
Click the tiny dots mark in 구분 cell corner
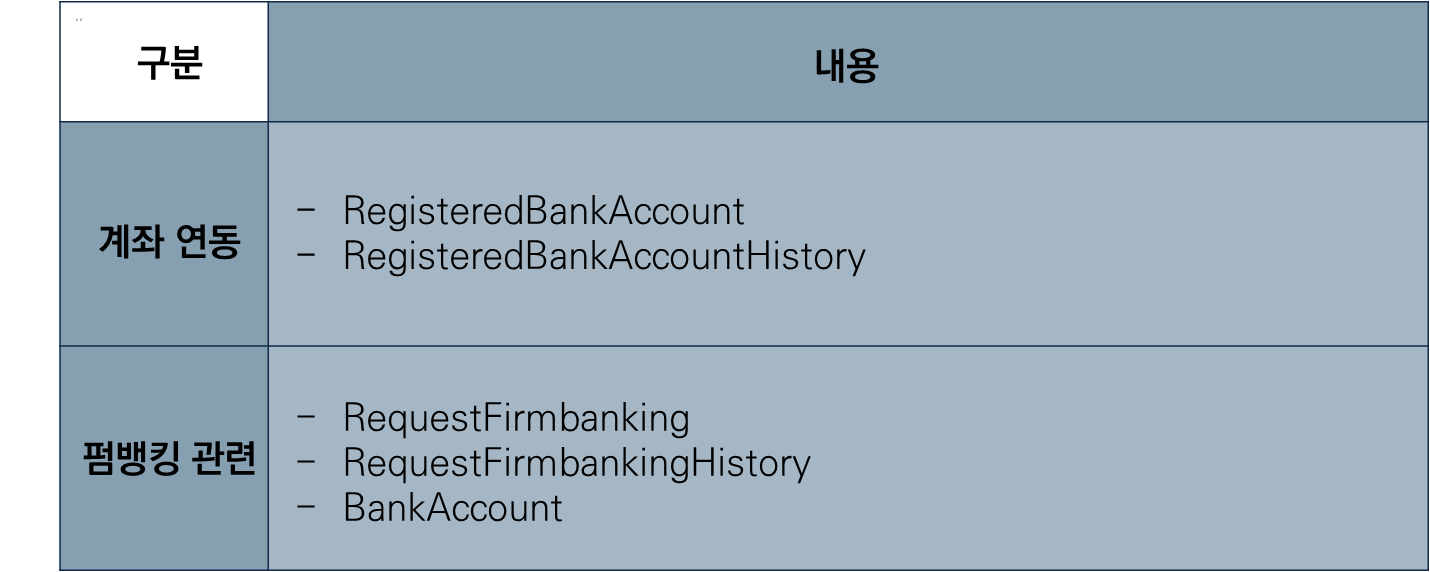point(79,19)
